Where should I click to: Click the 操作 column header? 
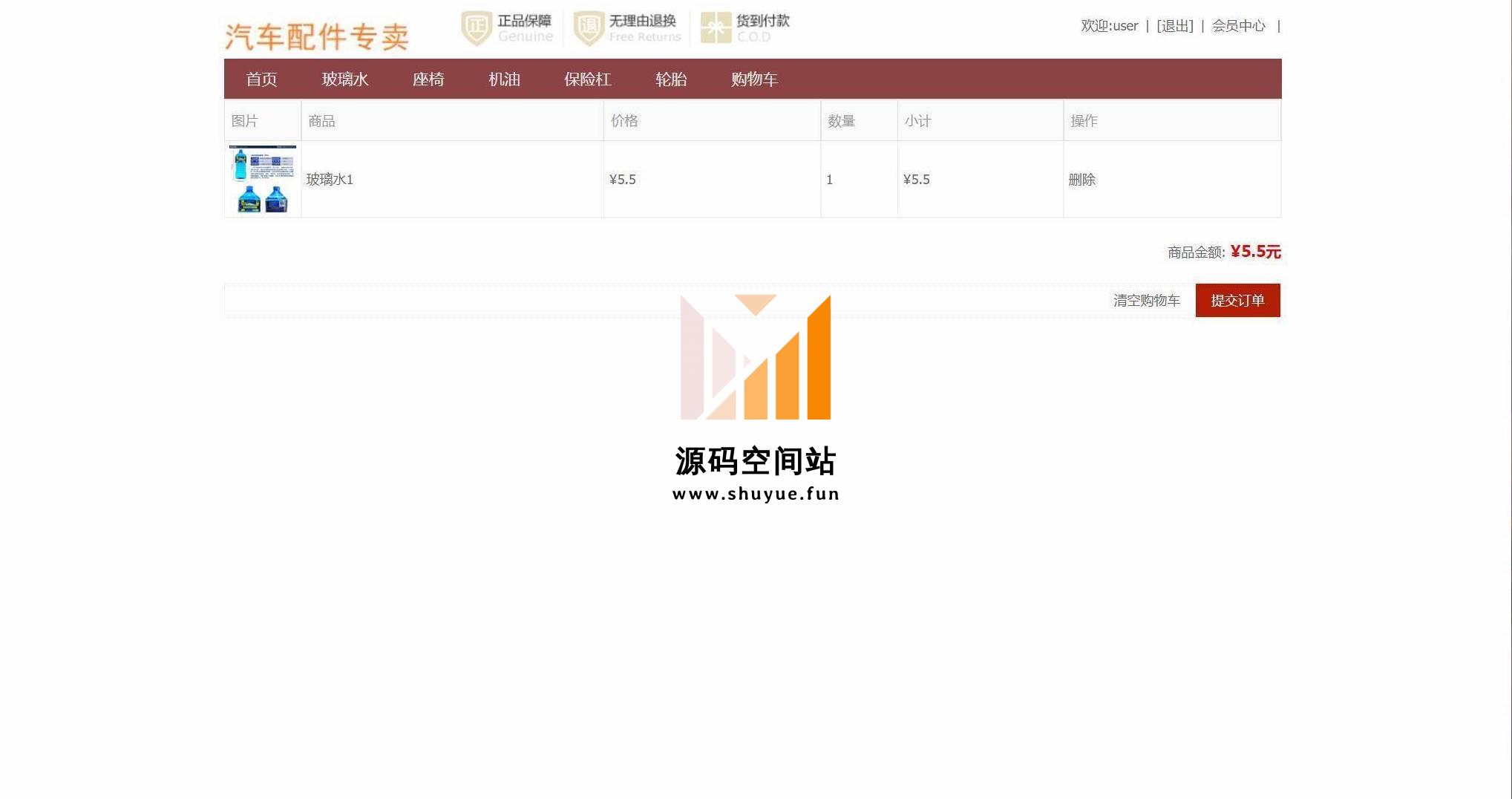point(1084,121)
